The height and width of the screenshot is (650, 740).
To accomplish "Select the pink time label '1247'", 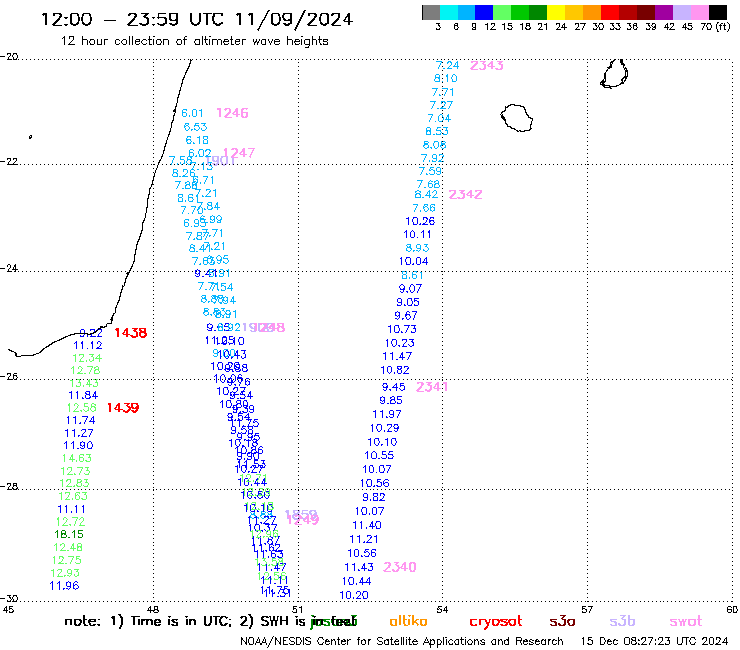I will coord(239,152).
